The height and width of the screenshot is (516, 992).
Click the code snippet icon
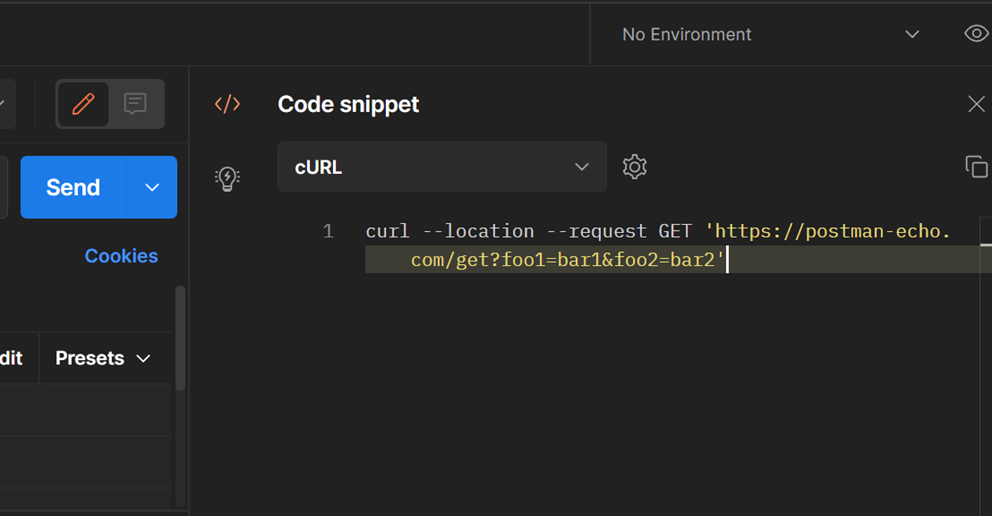point(228,104)
